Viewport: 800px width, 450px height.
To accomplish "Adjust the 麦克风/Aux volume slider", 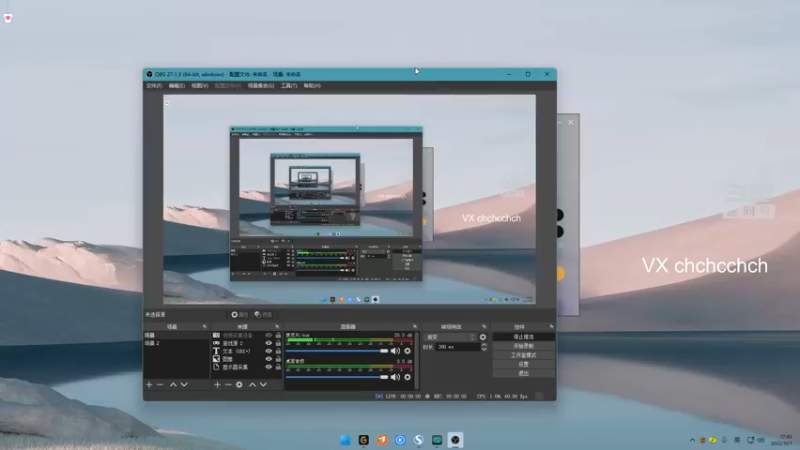I will click(x=337, y=351).
